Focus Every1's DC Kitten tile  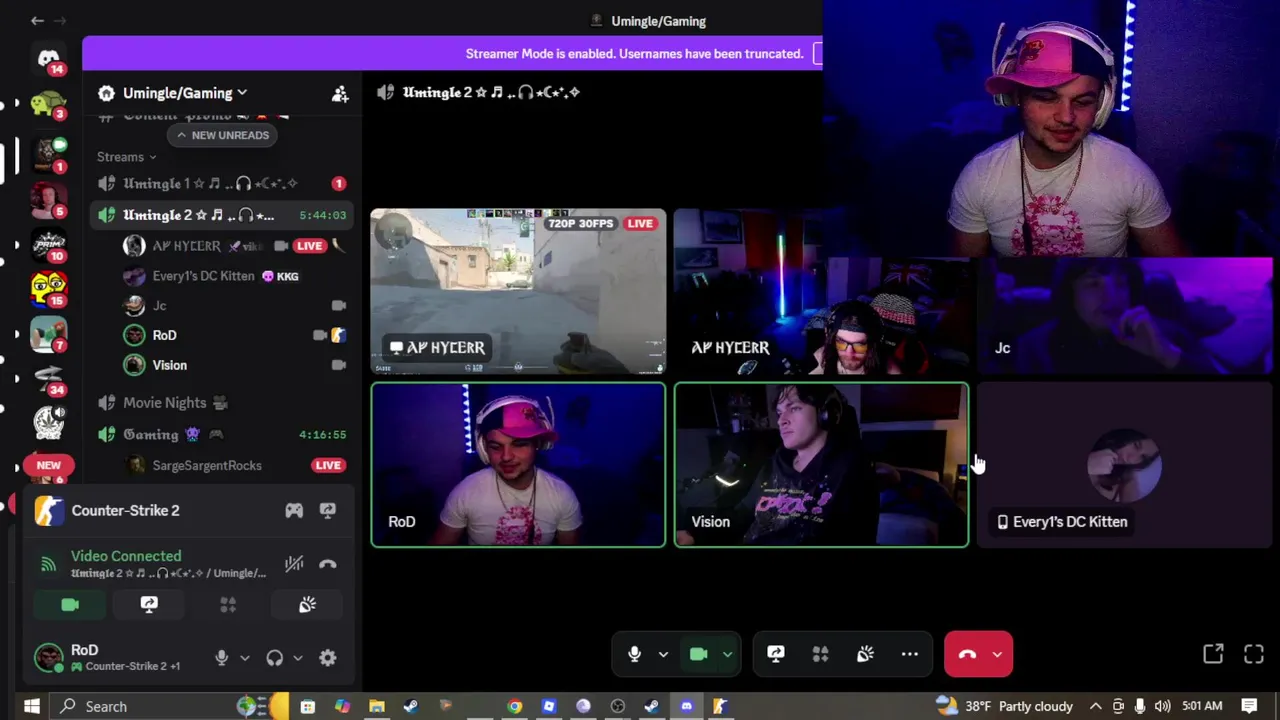(x=1125, y=465)
